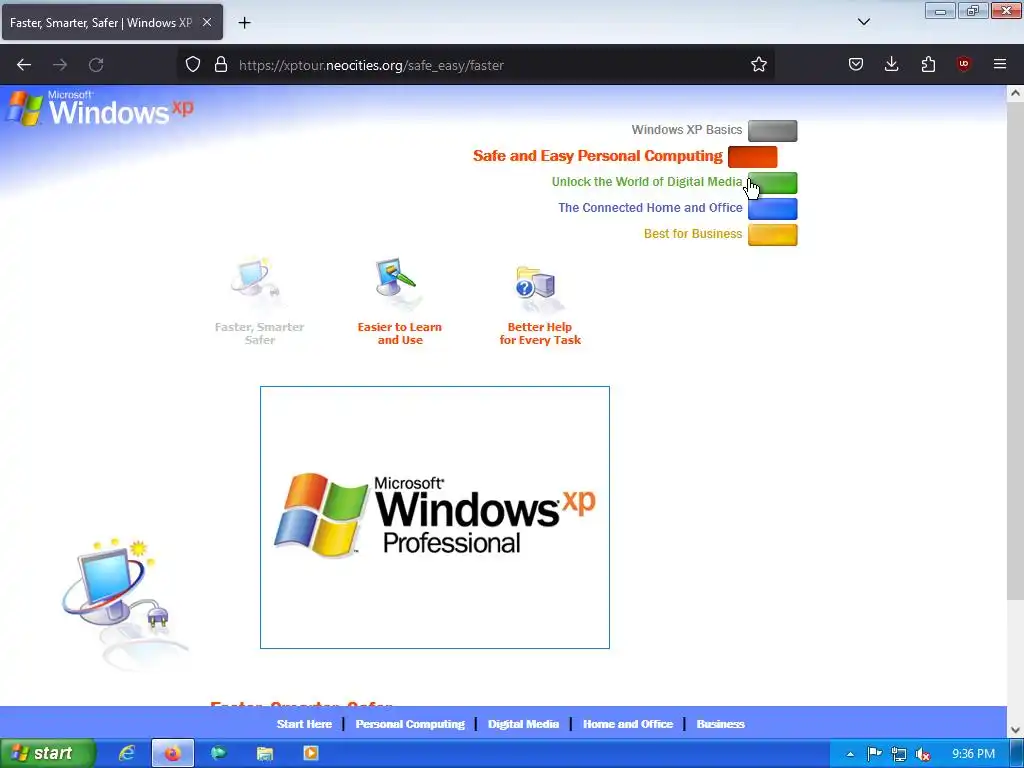The width and height of the screenshot is (1024, 768).
Task: View site info via the padlock icon
Action: [x=221, y=65]
